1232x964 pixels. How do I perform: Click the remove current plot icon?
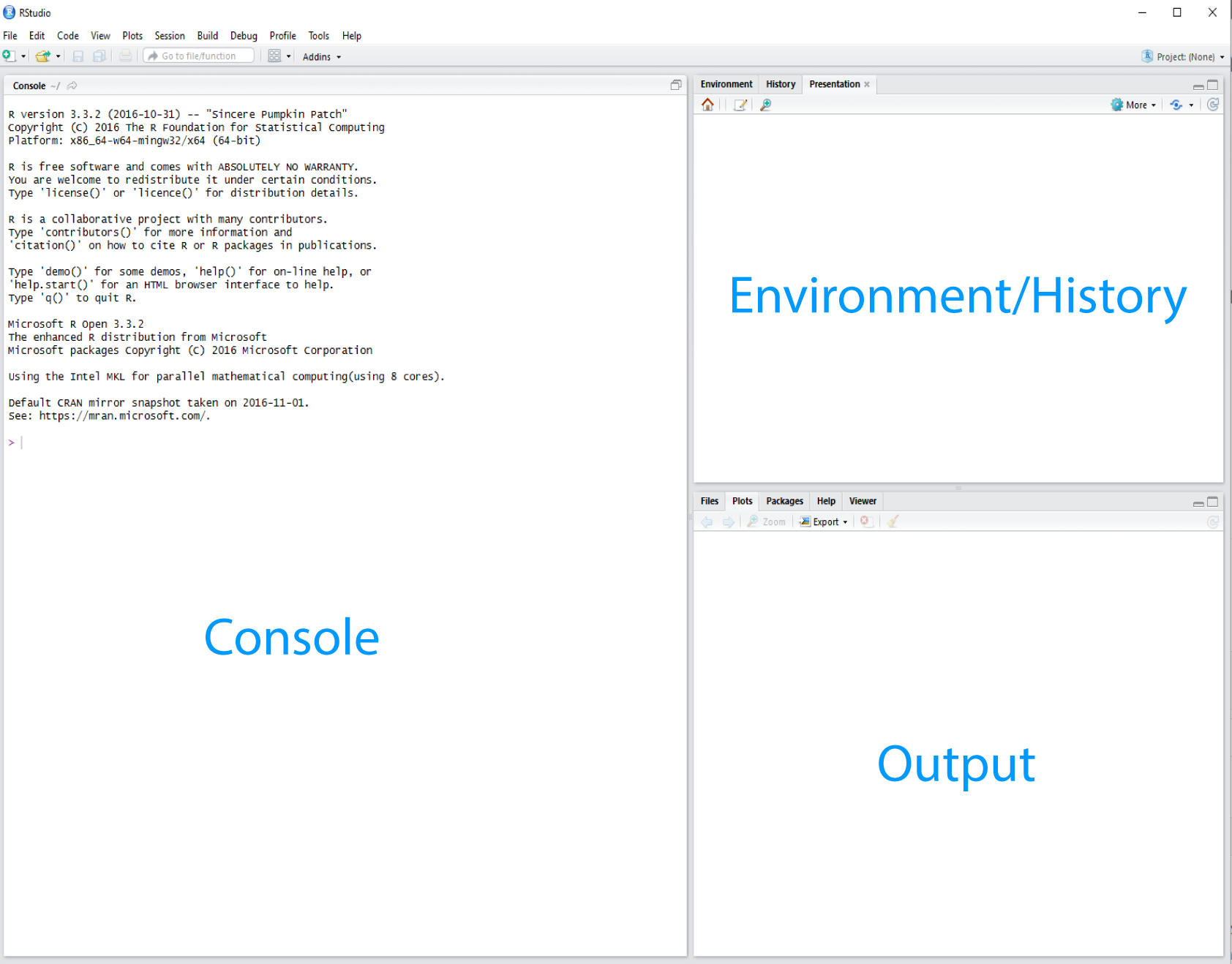865,521
